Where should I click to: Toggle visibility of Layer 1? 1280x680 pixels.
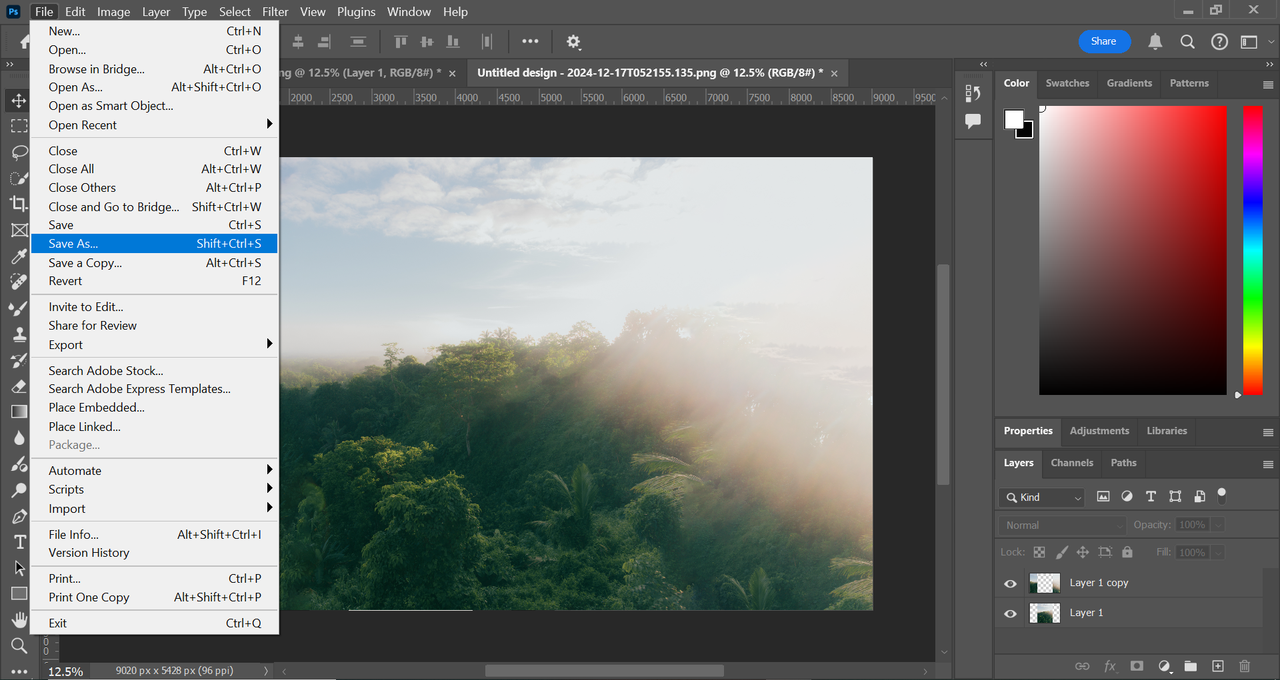[1010, 614]
